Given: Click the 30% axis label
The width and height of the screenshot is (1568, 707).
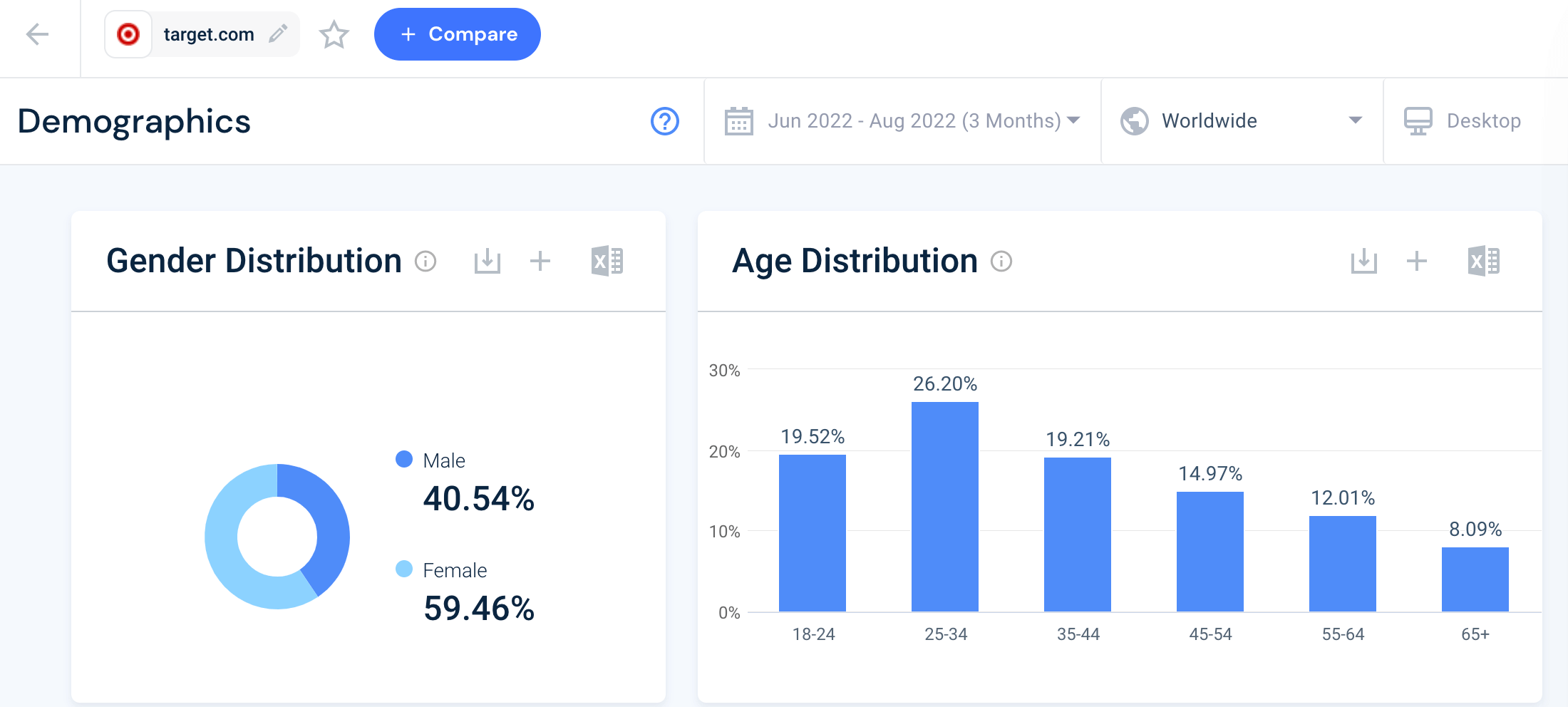Looking at the screenshot, I should pyautogui.click(x=724, y=371).
